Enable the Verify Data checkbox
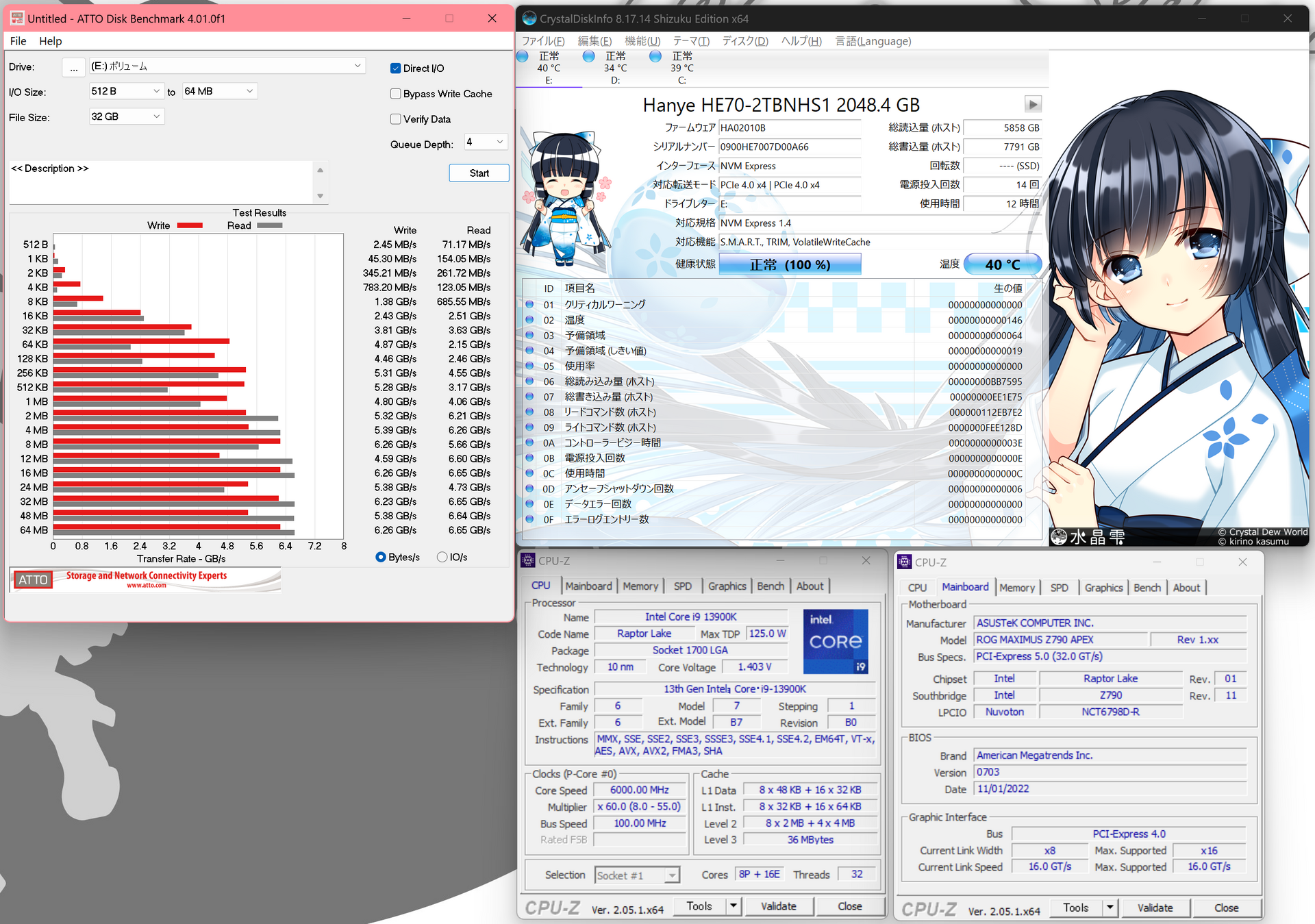This screenshot has width=1315, height=924. coord(395,118)
